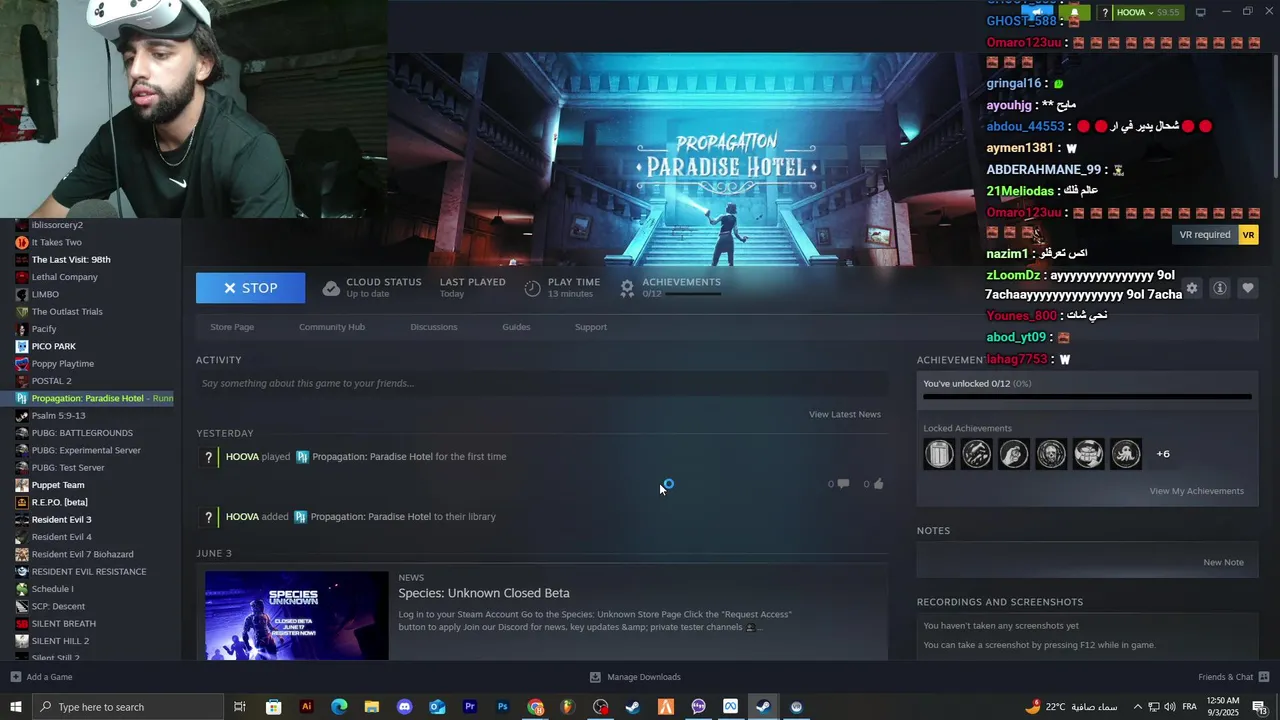Click the skull locked achievement icon

[x=1051, y=454]
